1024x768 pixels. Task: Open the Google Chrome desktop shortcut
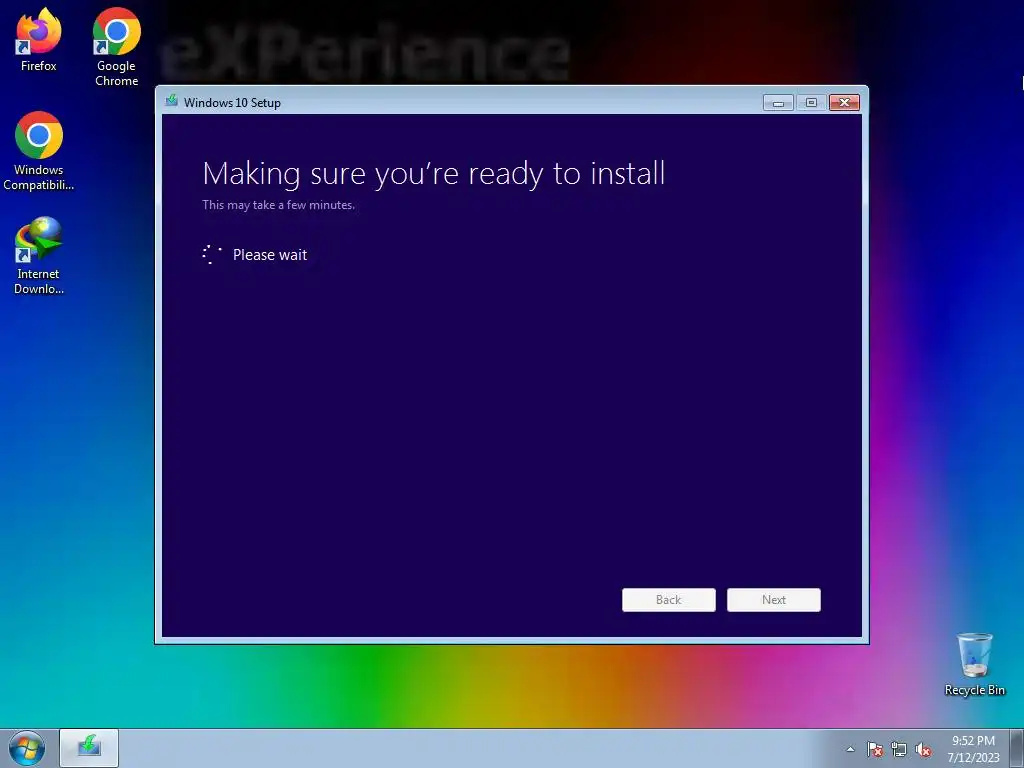coord(116,47)
